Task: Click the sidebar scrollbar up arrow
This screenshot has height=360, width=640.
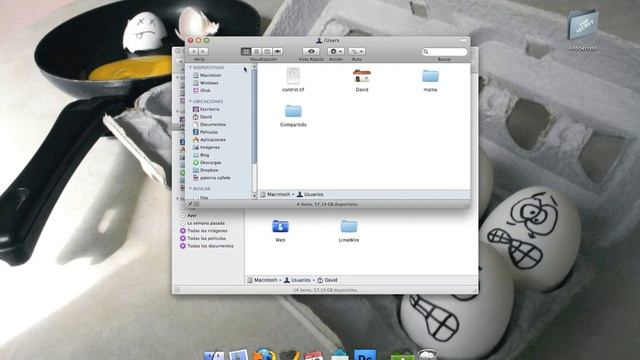Action: tap(254, 67)
